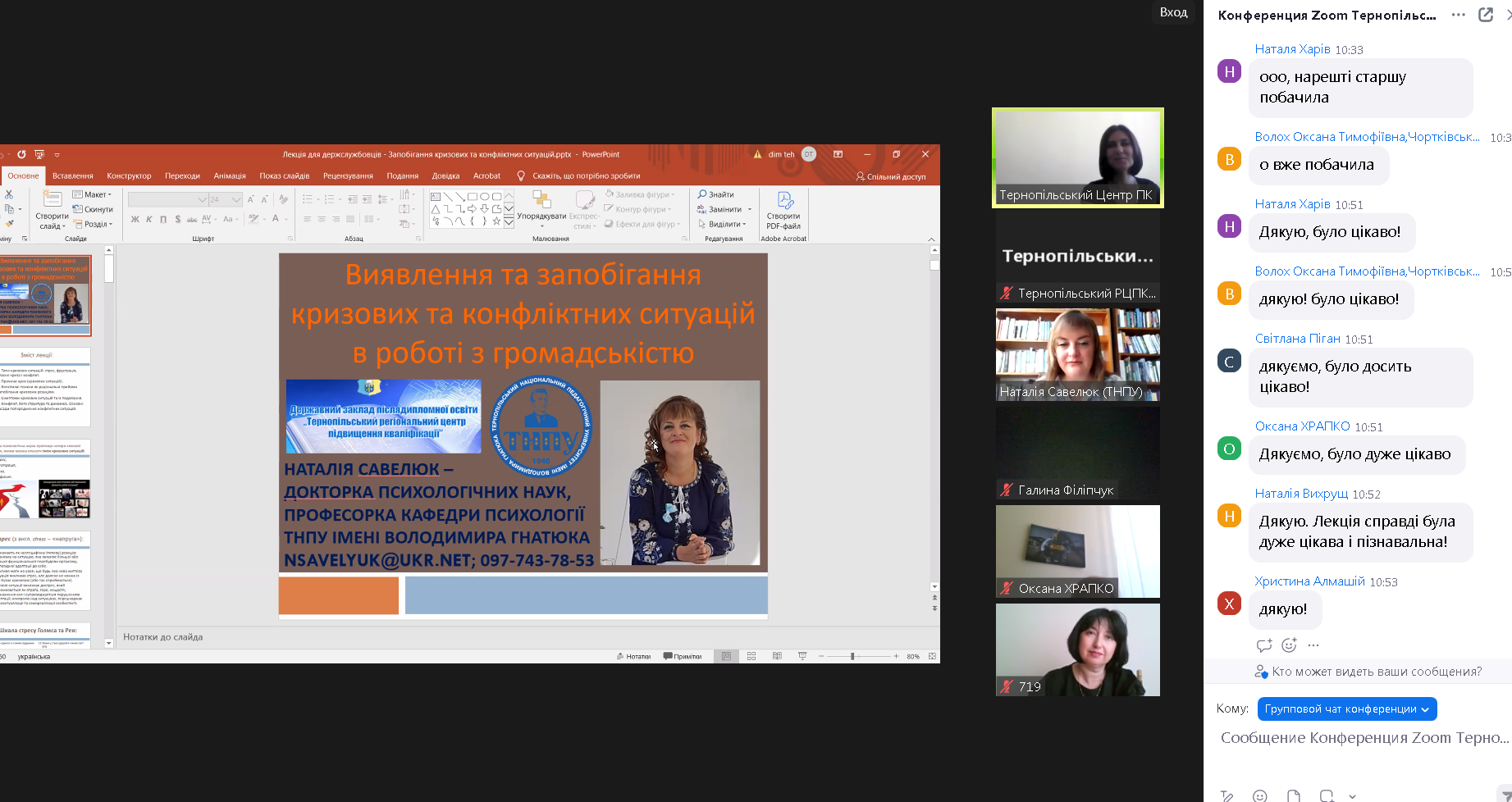Start slide show from status bar icon
Viewport: 1512px width, 802px height.
pos(802,656)
